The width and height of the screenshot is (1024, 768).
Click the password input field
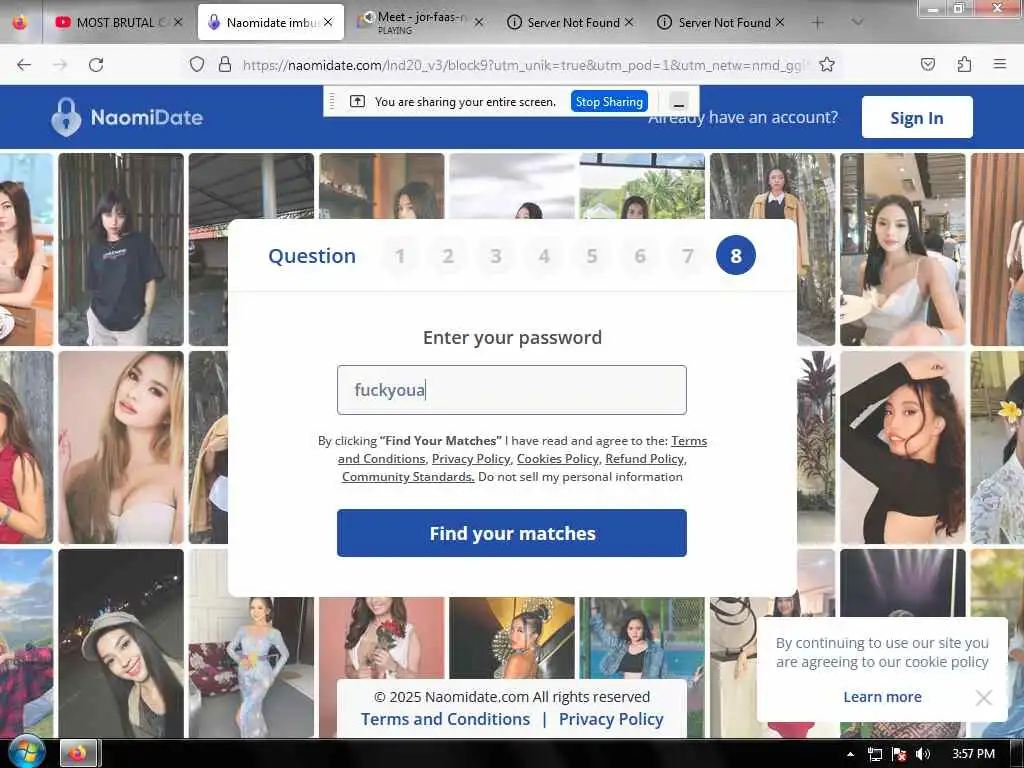(512, 390)
